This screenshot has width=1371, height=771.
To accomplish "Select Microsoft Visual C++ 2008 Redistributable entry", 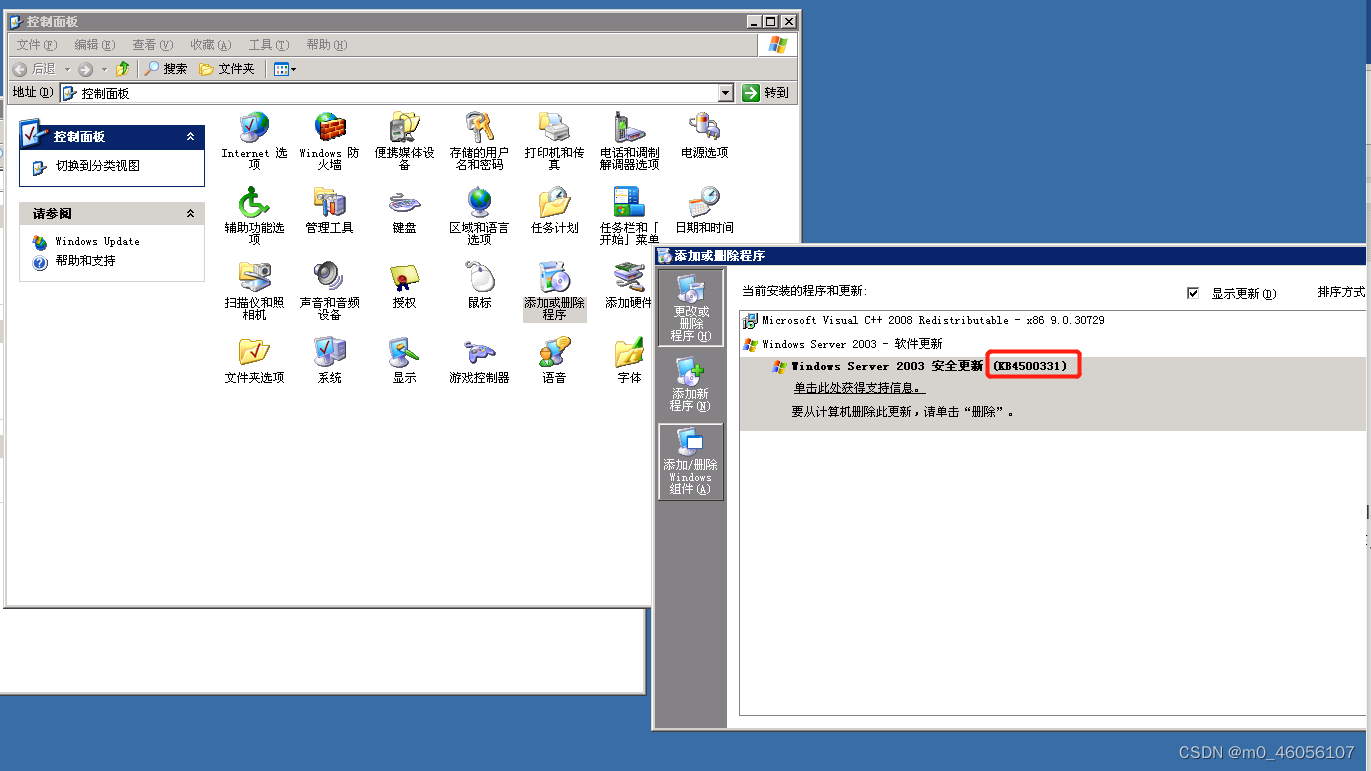I will click(x=1052, y=320).
